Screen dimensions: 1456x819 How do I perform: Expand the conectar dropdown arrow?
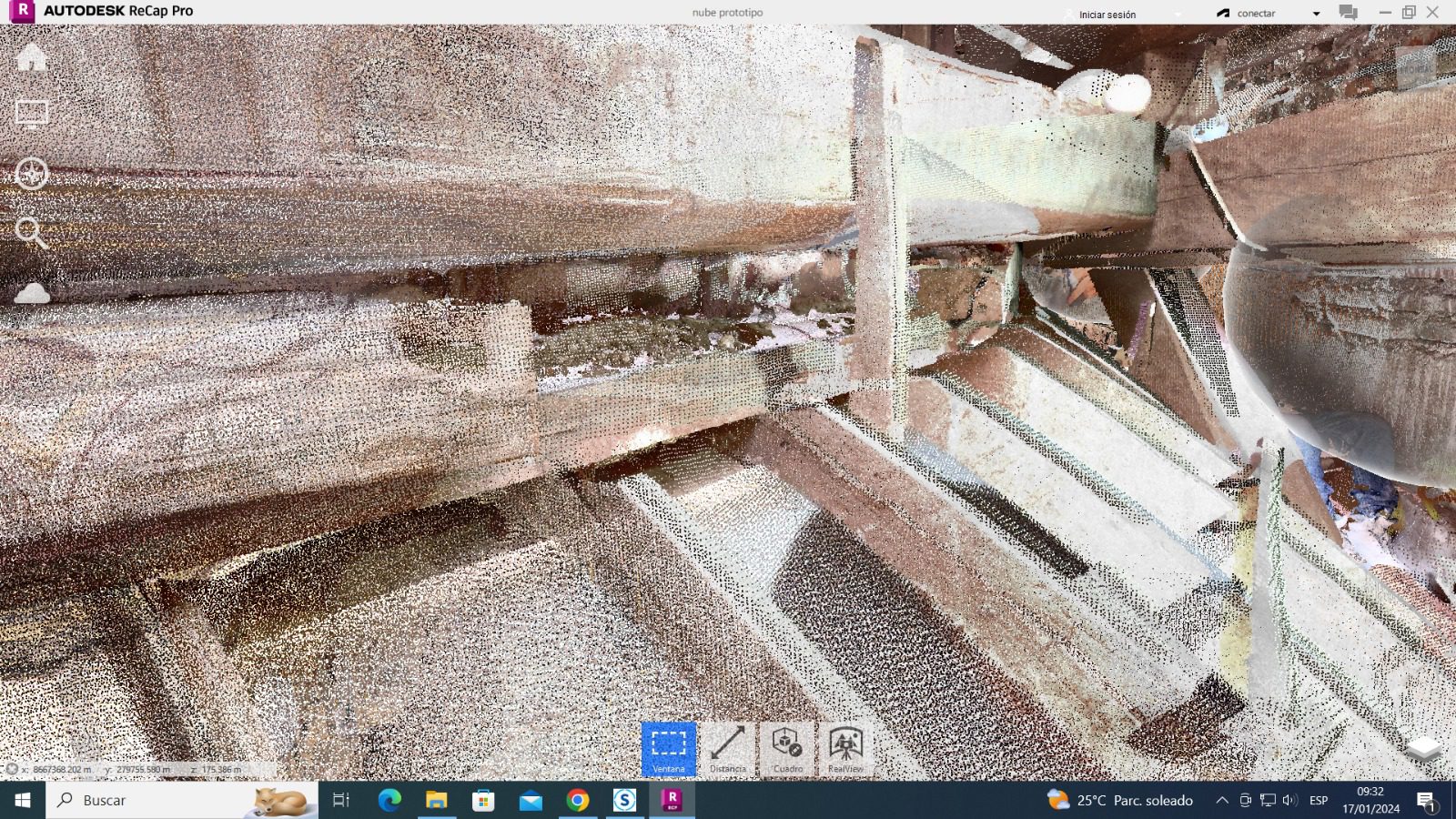pos(1316,14)
